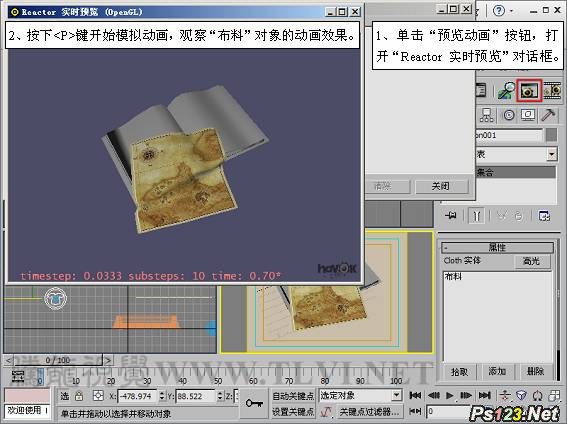Image resolution: width=567 pixels, height=424 pixels.
Task: Play the animation
Action: [449, 395]
